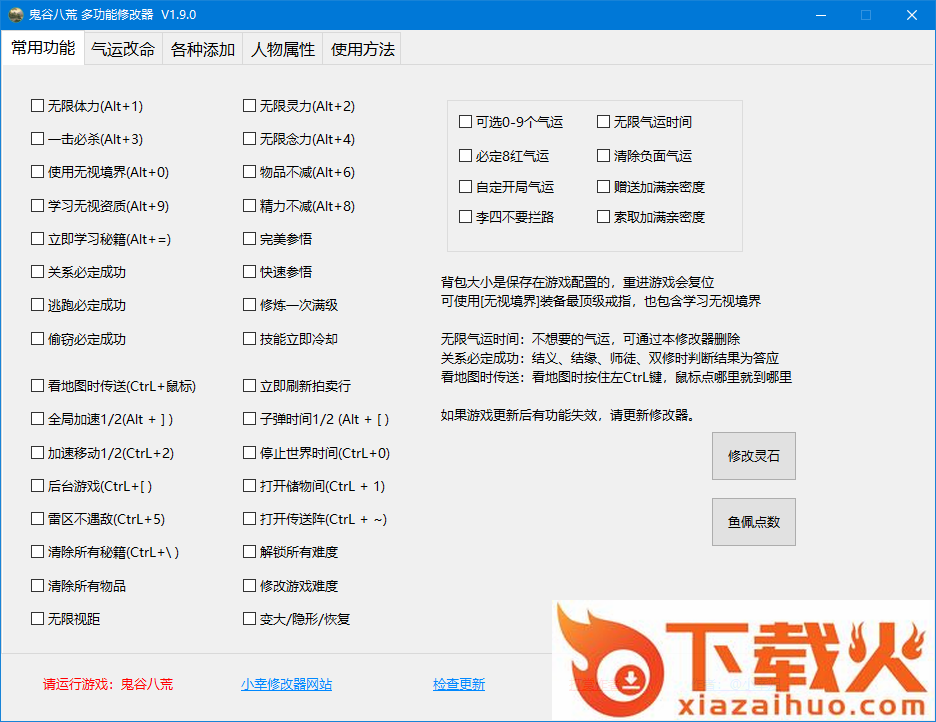The height and width of the screenshot is (722, 936).
Task: Close the trainer window
Action: (912, 15)
